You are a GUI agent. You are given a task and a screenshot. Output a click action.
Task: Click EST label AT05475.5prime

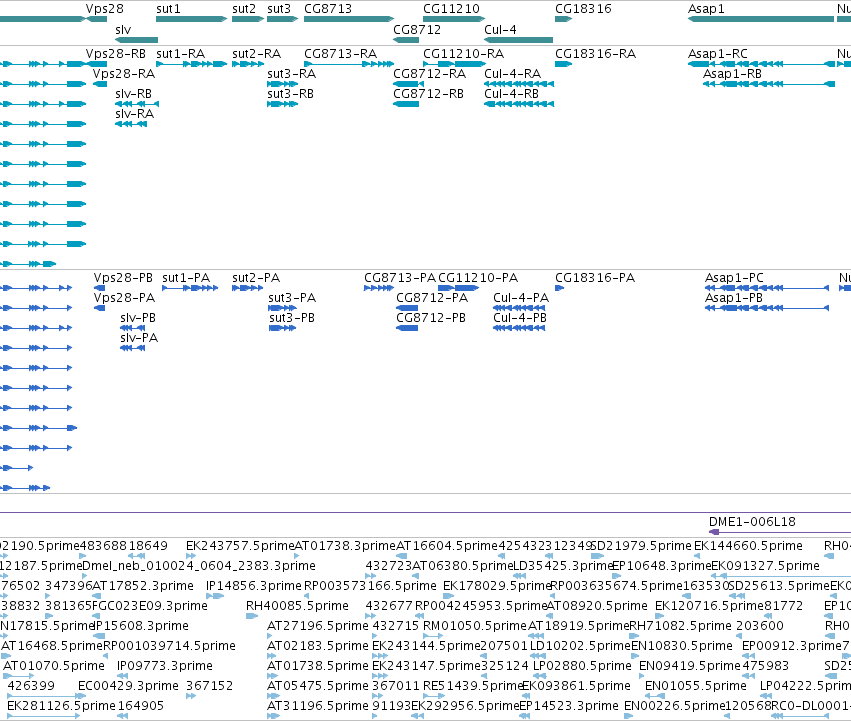[318, 686]
